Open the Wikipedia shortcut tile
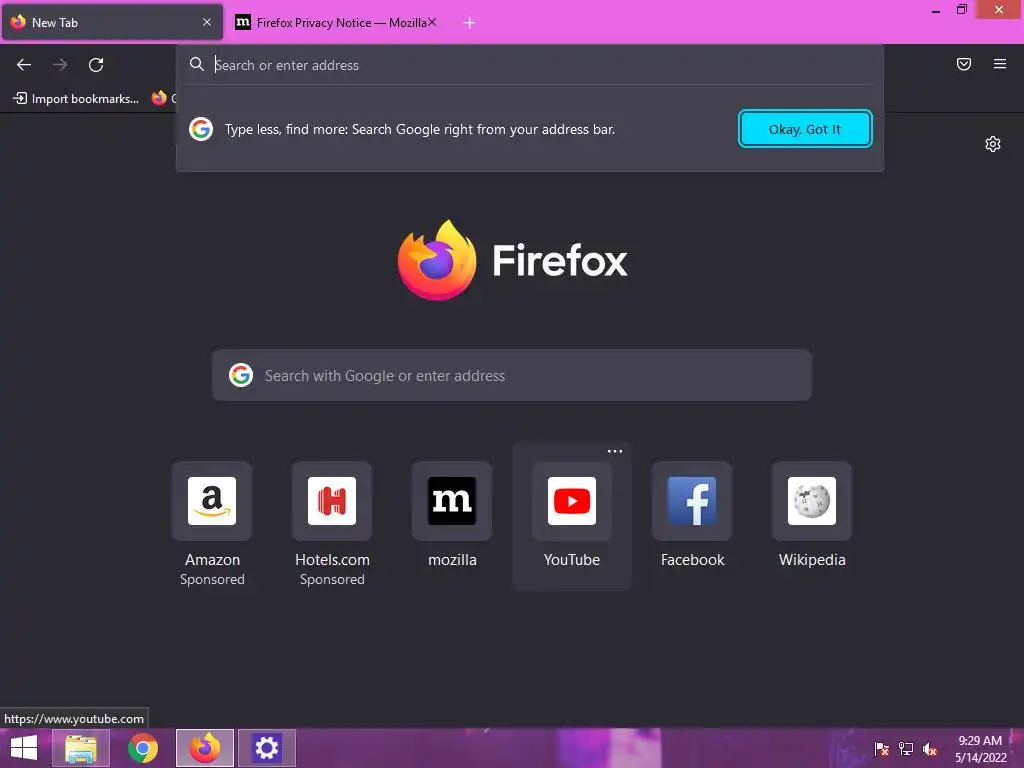Image resolution: width=1024 pixels, height=768 pixels. (812, 501)
